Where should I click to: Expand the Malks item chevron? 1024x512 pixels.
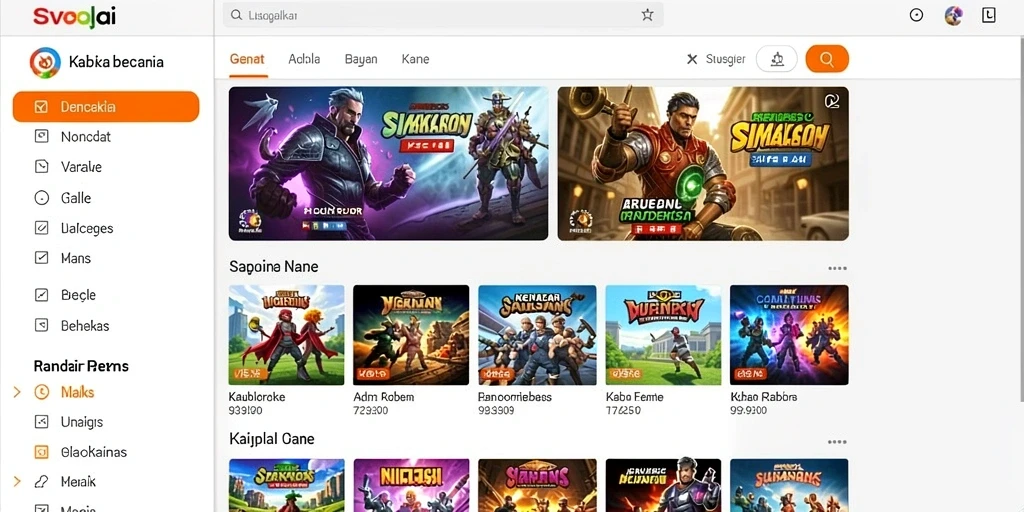click(17, 392)
